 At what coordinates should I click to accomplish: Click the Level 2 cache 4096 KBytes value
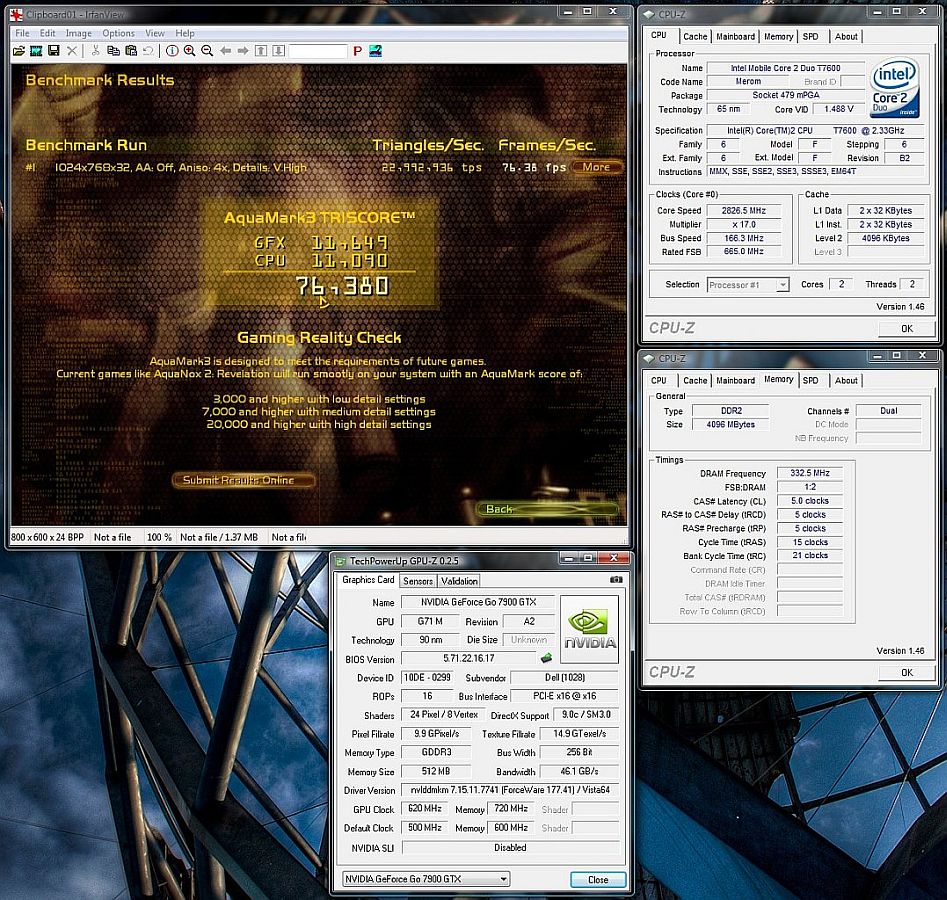886,238
